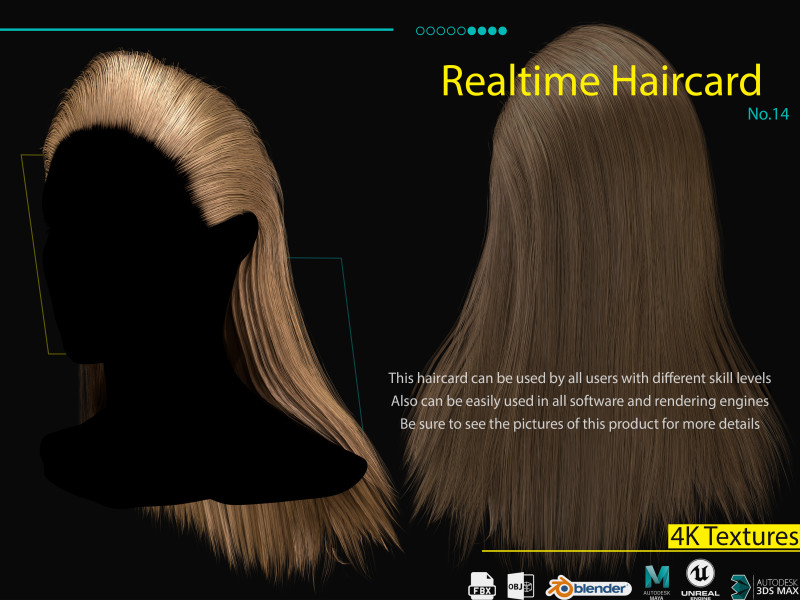The width and height of the screenshot is (800, 600).
Task: Select the last filled teal dot
Action: click(x=503, y=31)
